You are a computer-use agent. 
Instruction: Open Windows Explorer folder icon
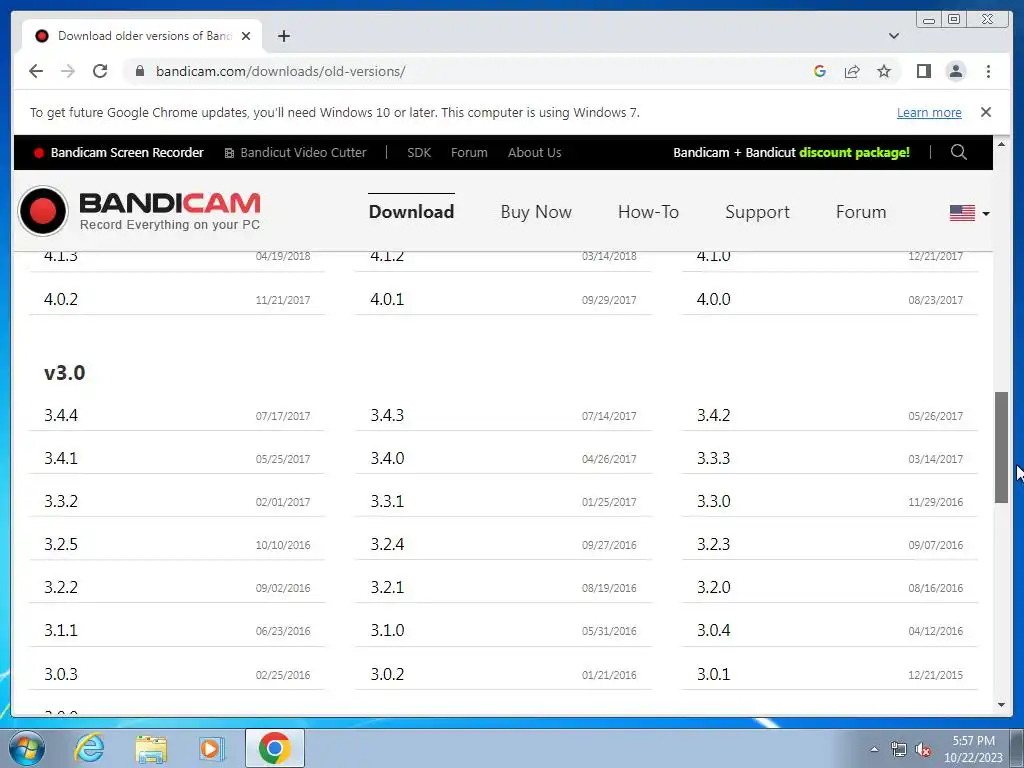(151, 748)
